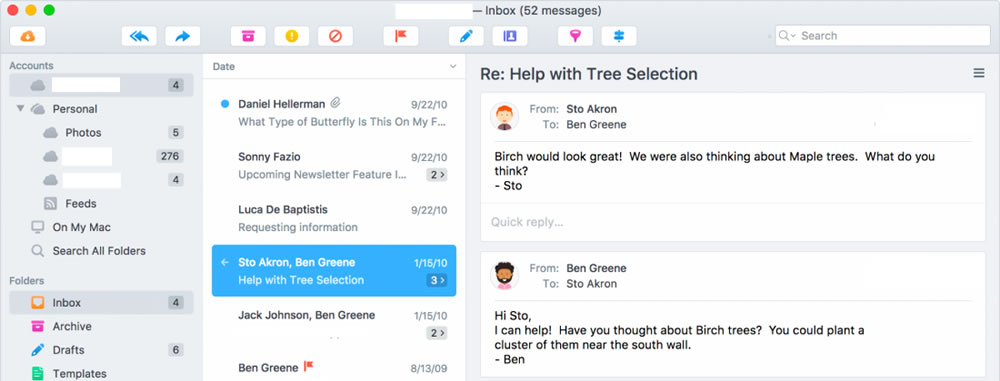
Task: Select Help with Tree Selection conversation
Action: [334, 271]
